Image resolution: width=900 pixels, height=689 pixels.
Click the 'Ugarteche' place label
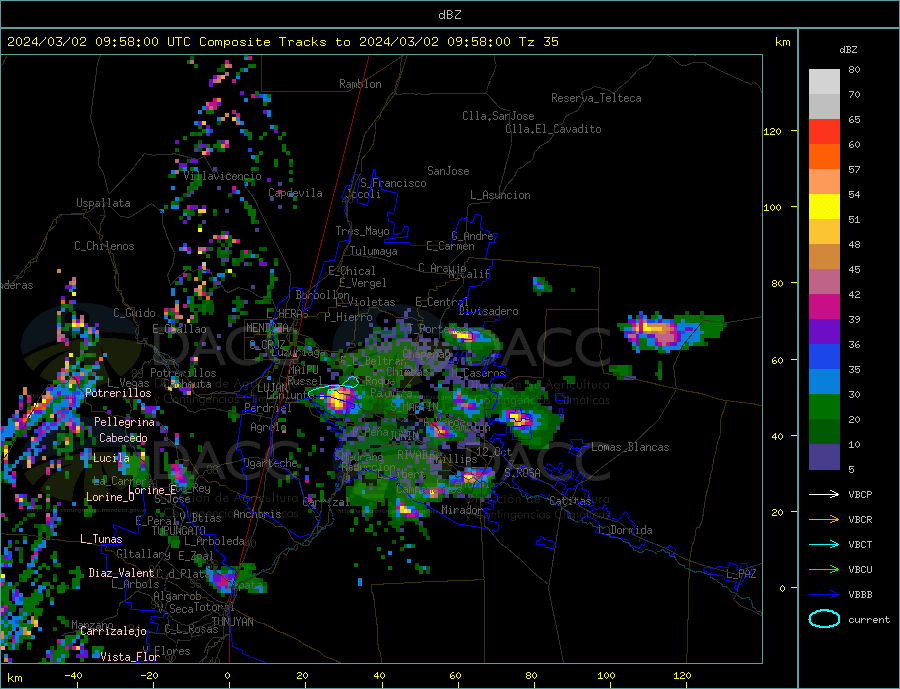pyautogui.click(x=270, y=463)
